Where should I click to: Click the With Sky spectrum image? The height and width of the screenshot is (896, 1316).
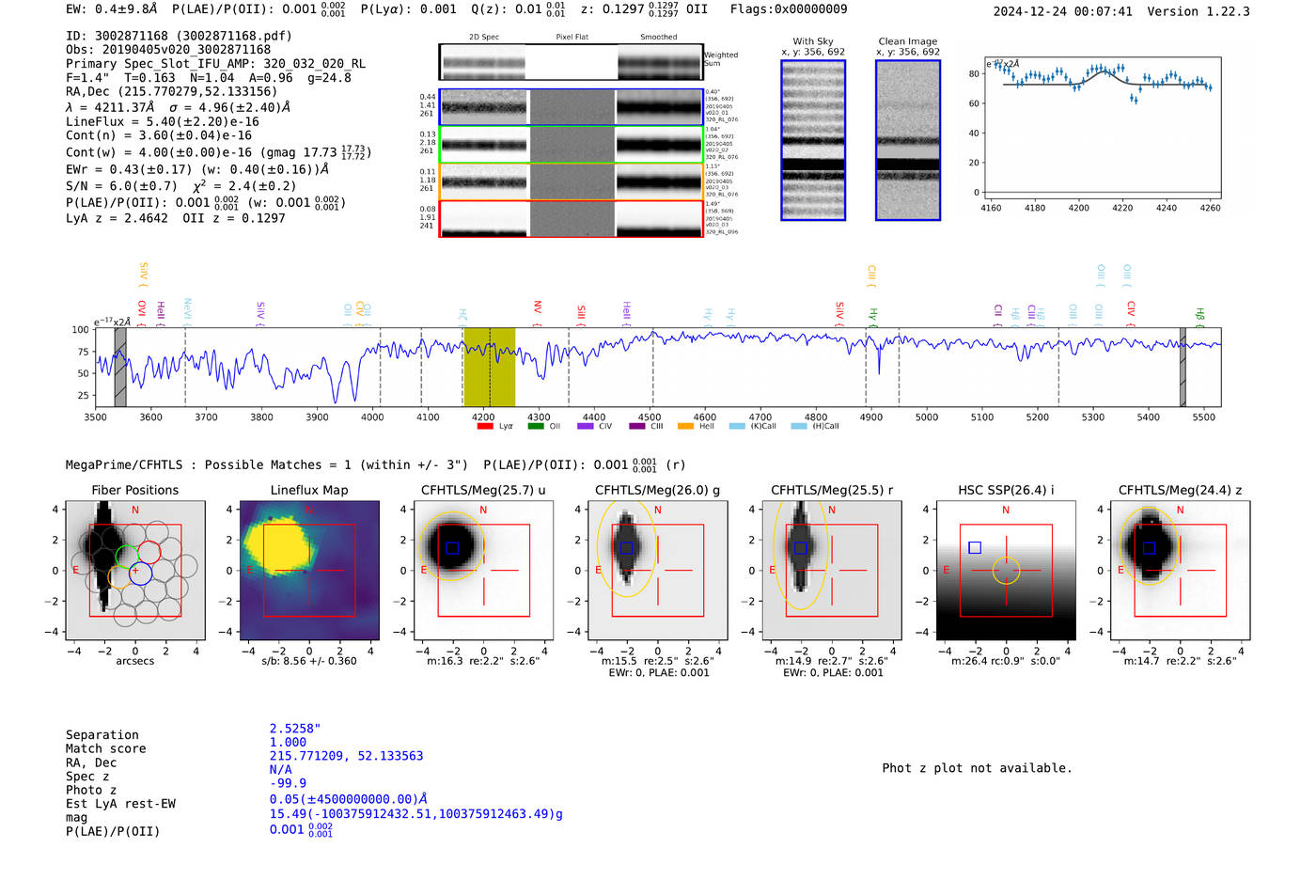point(813,140)
